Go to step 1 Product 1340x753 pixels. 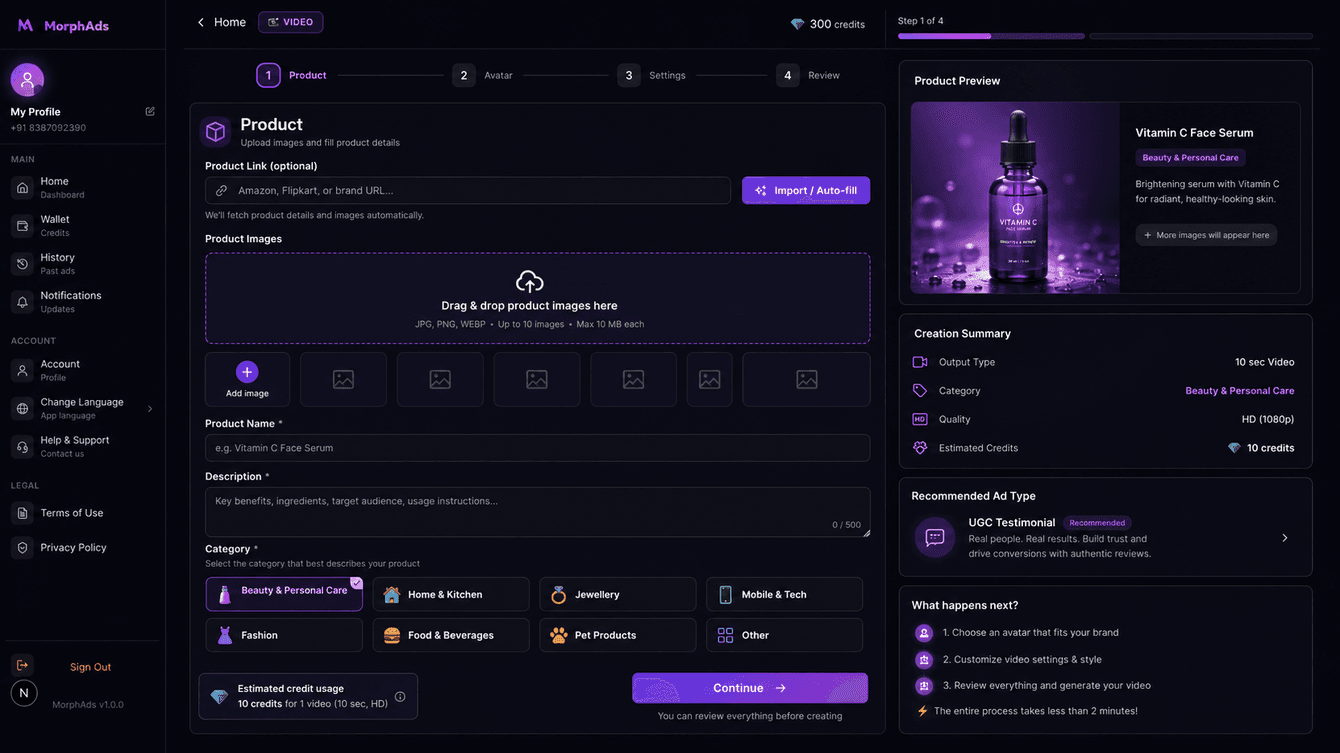coord(292,75)
